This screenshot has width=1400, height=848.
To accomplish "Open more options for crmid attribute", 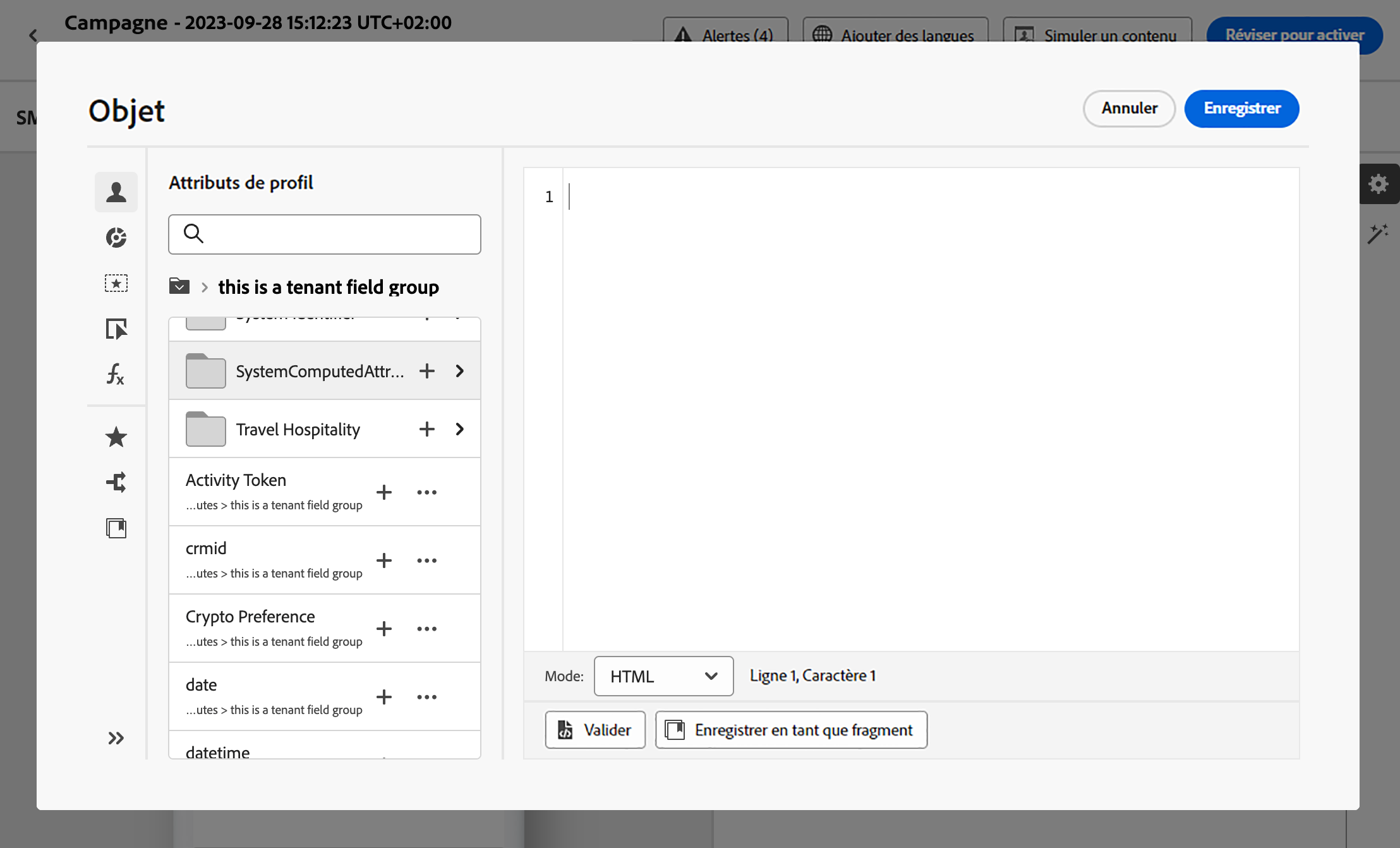I will [x=427, y=560].
